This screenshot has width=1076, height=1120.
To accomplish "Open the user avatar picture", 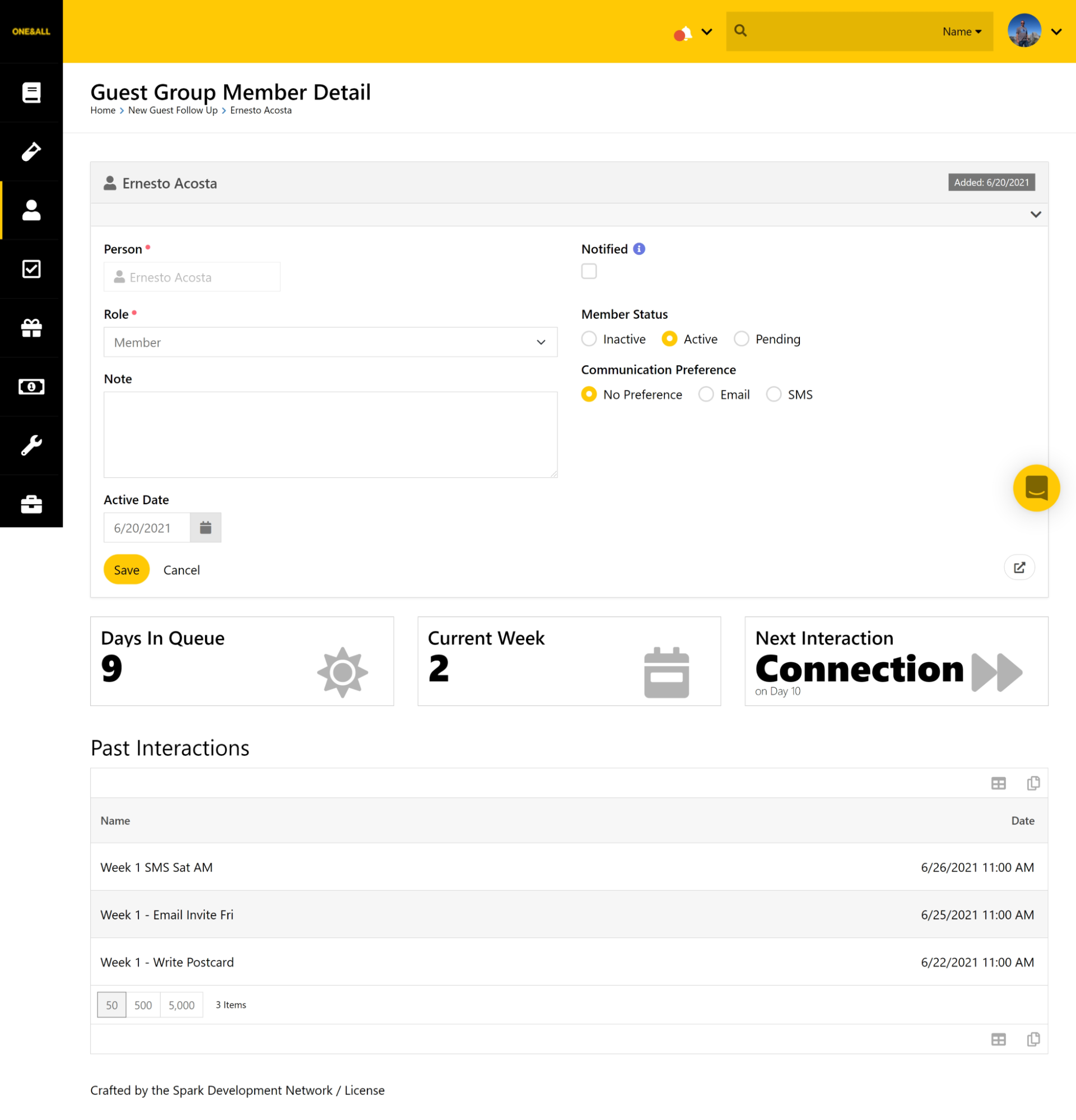I will (x=1024, y=31).
